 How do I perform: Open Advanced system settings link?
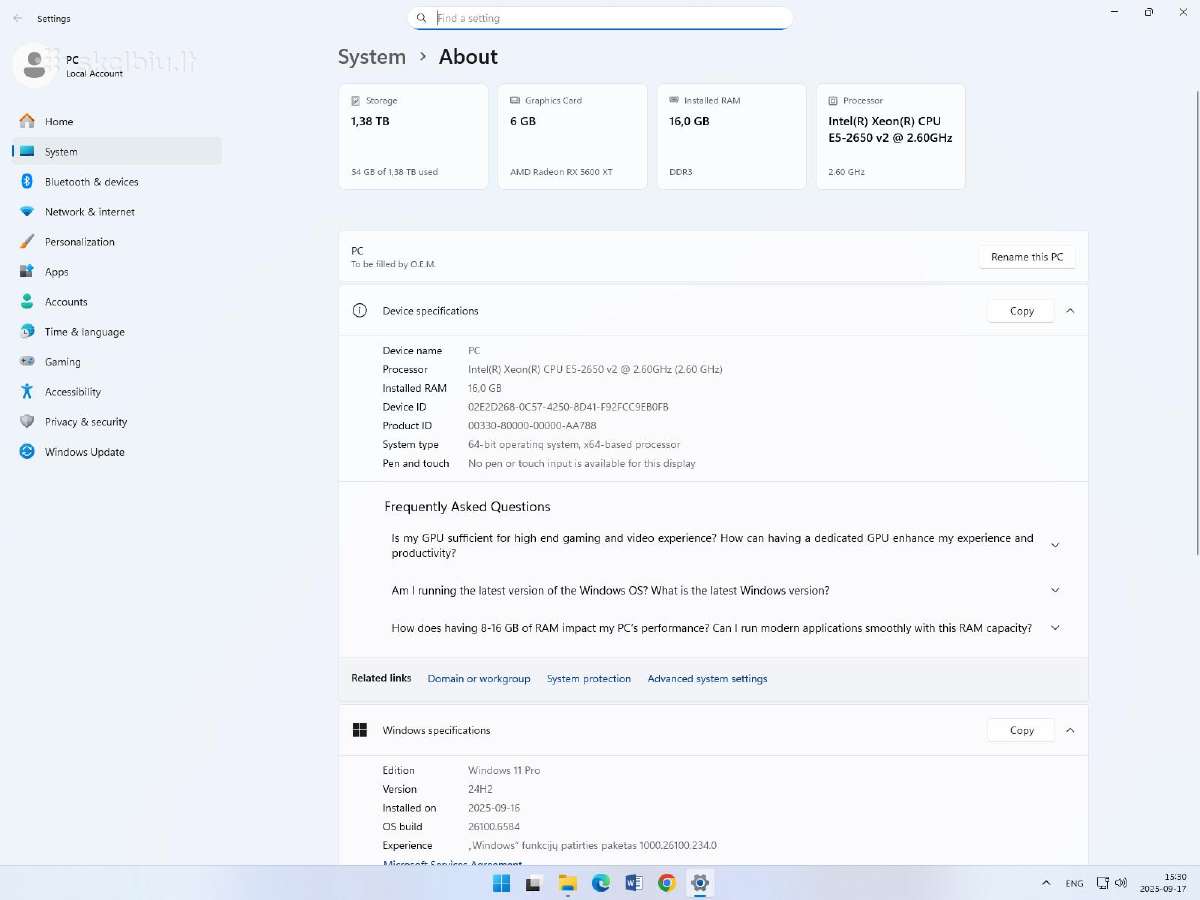tap(707, 678)
